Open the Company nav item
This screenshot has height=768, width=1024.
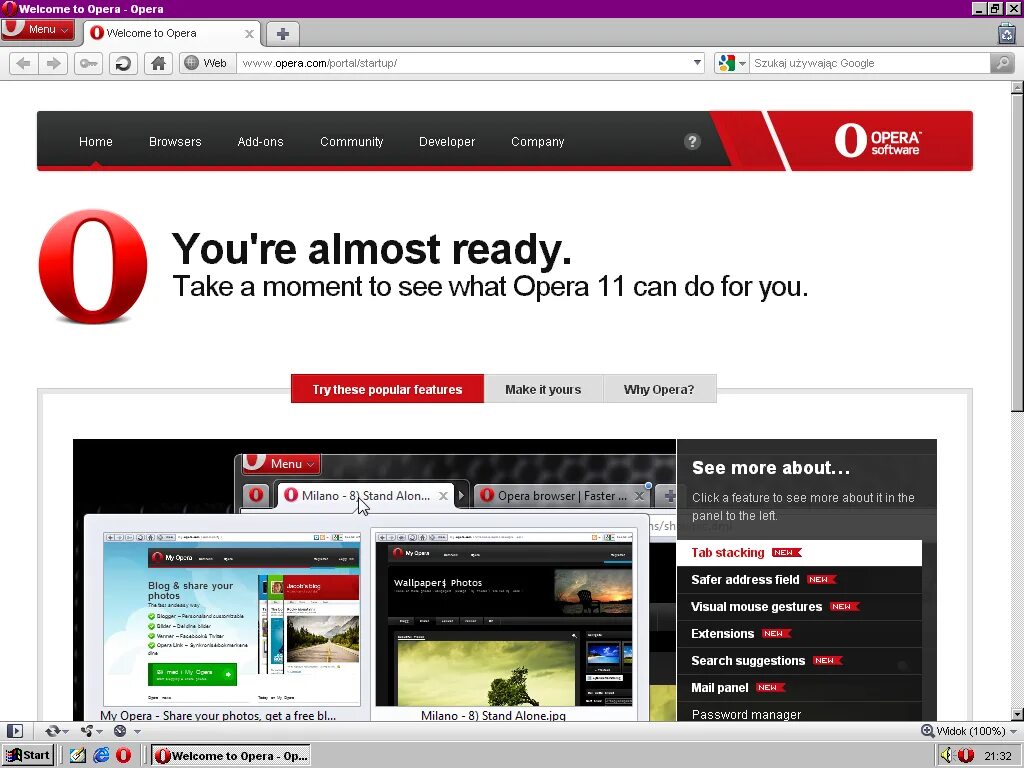pyautogui.click(x=537, y=142)
